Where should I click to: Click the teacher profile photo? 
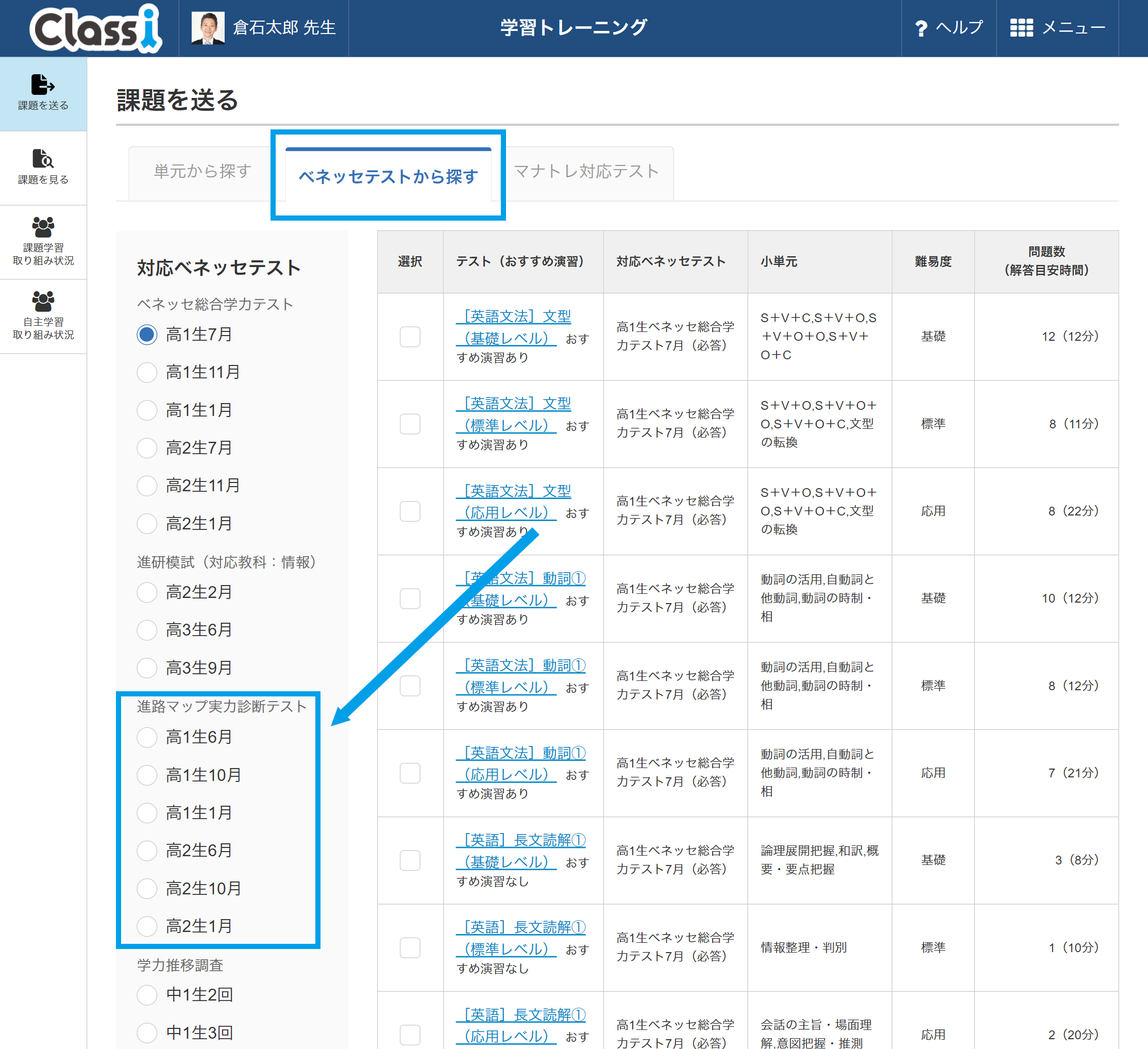coord(208,28)
